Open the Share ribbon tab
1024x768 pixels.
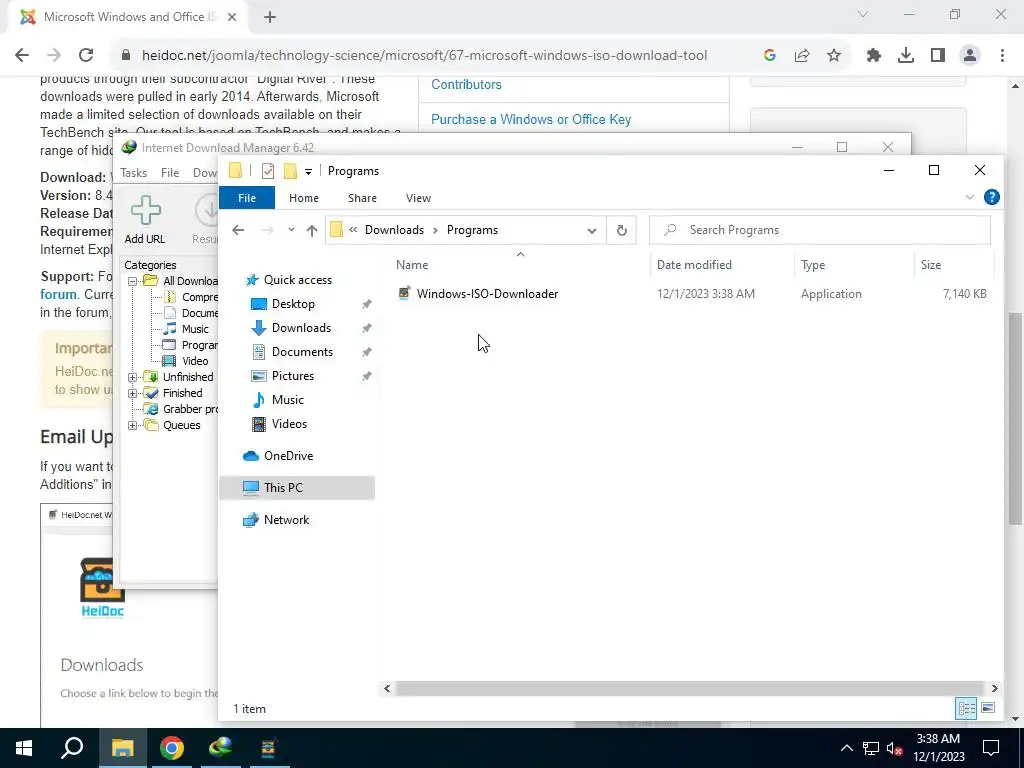click(362, 198)
